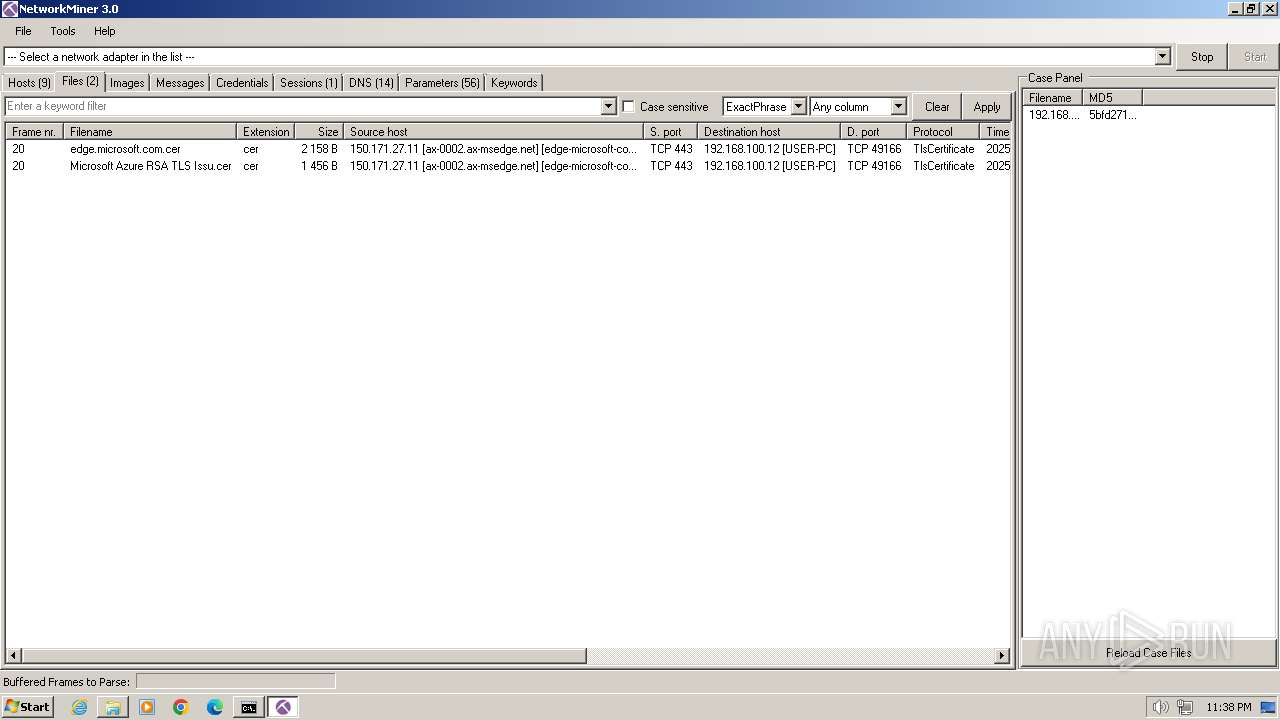1280x720 pixels.
Task: Sort by Destination host column header
Action: click(769, 132)
